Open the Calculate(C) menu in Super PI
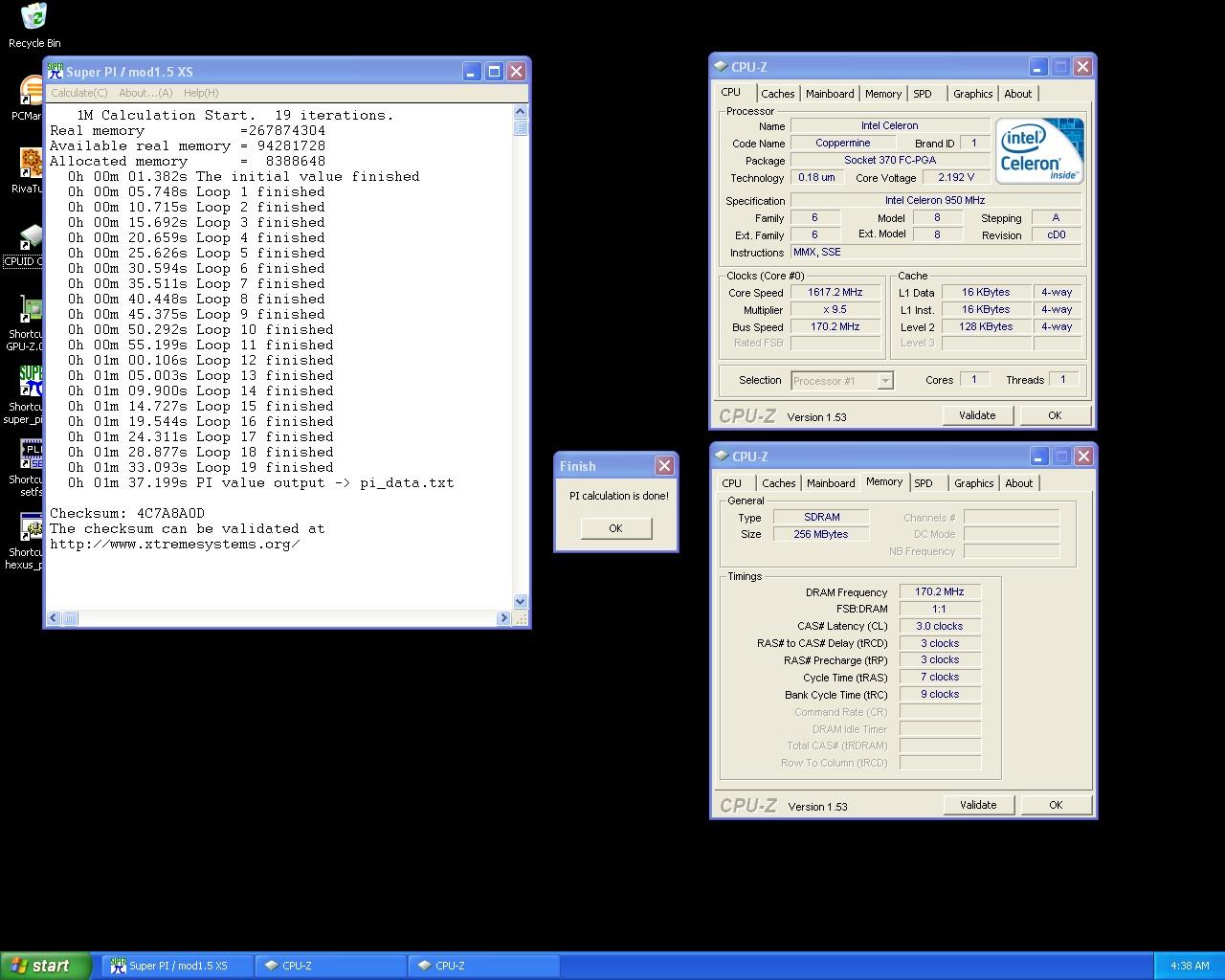Screen dimensions: 1225x980 (78, 93)
